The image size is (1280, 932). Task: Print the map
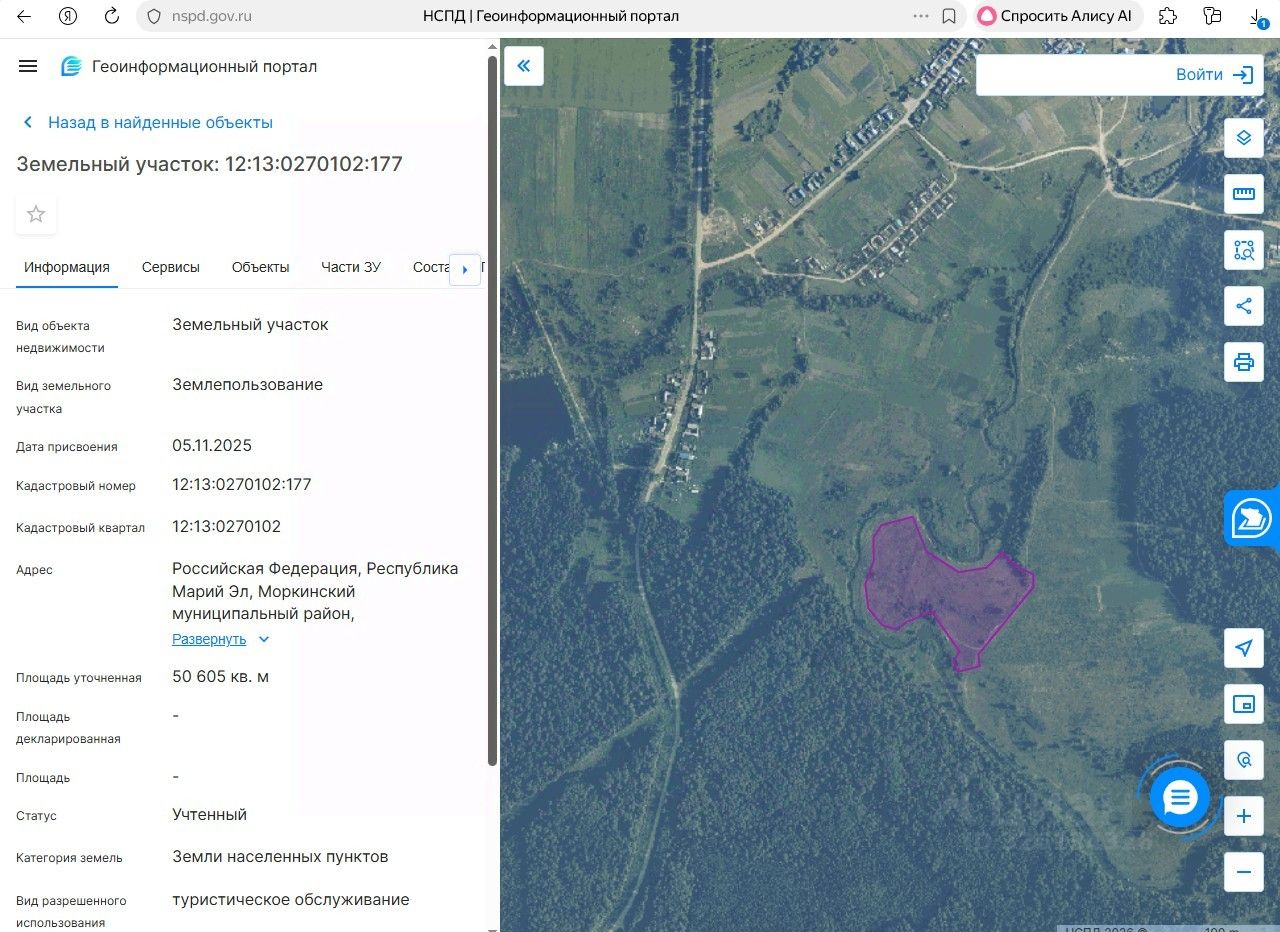[1244, 362]
